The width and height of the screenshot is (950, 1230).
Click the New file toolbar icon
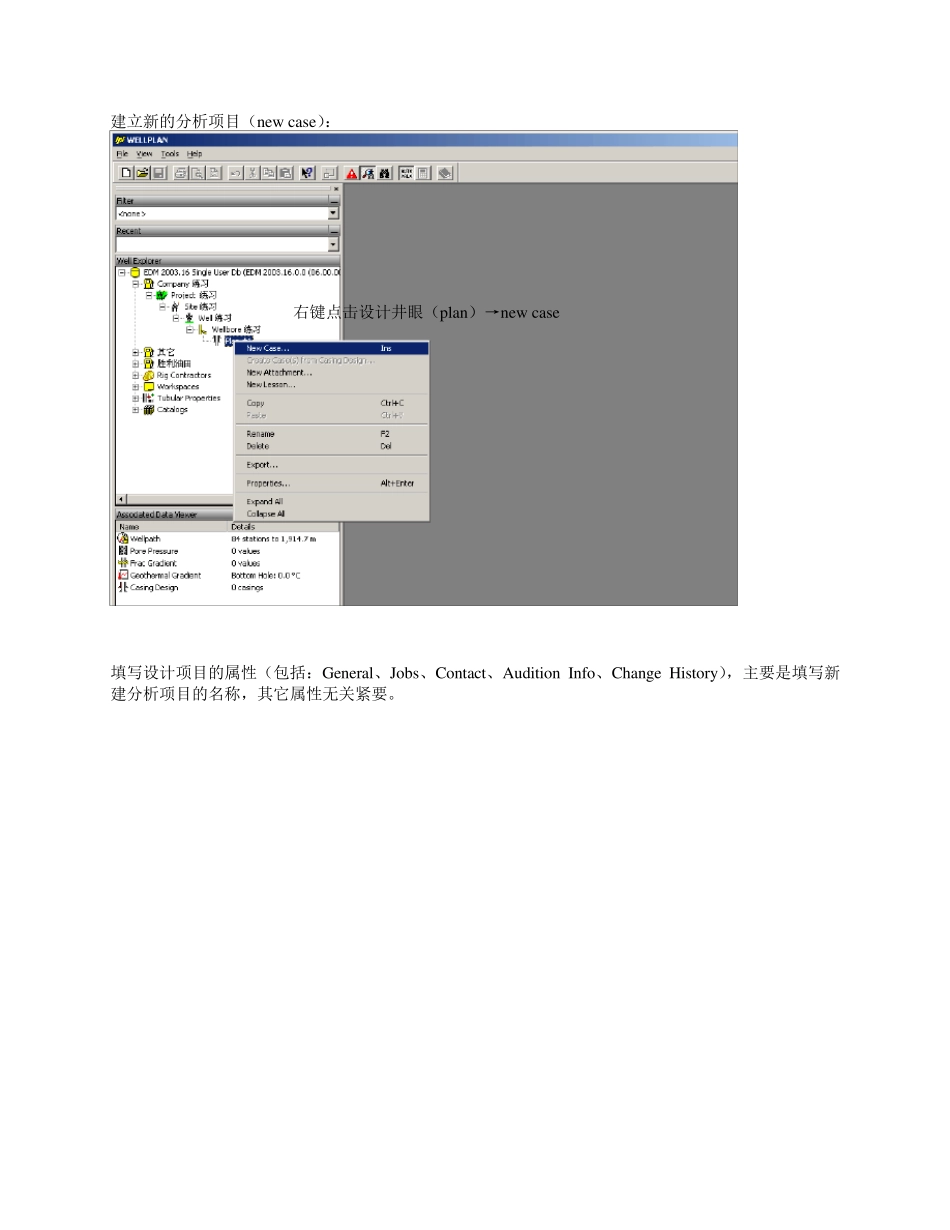126,173
